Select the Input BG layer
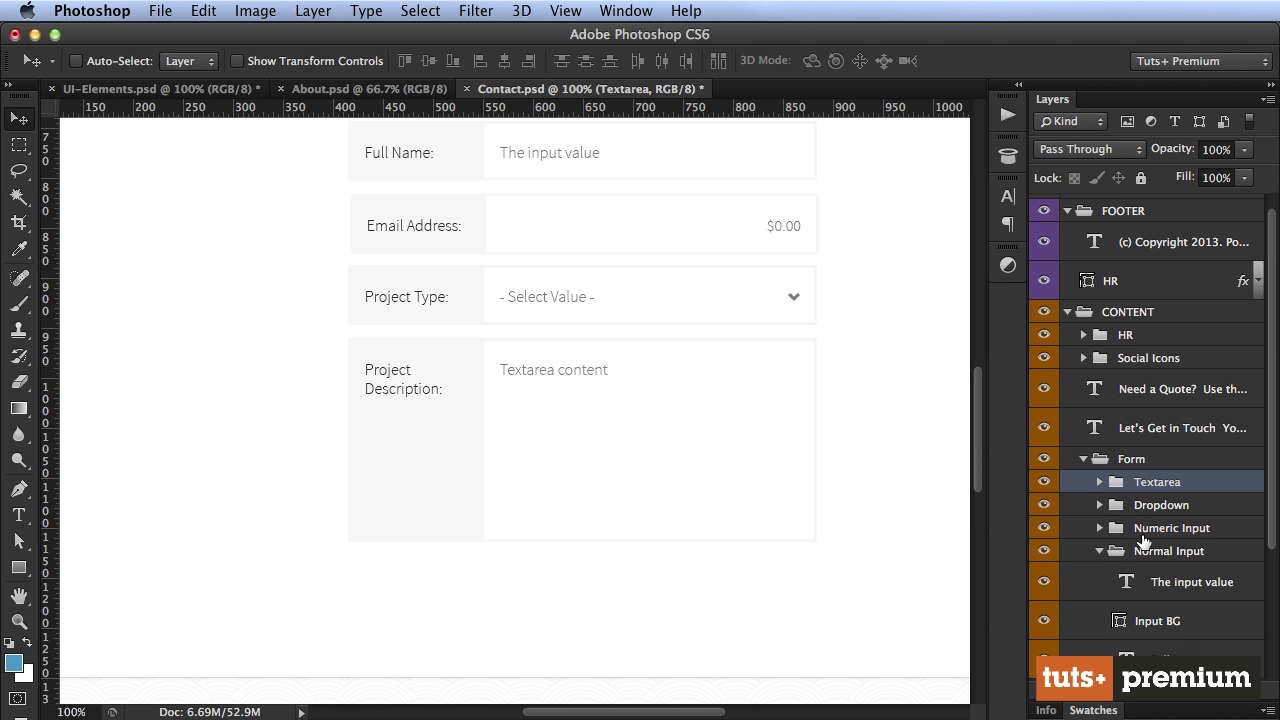 (x=1157, y=621)
